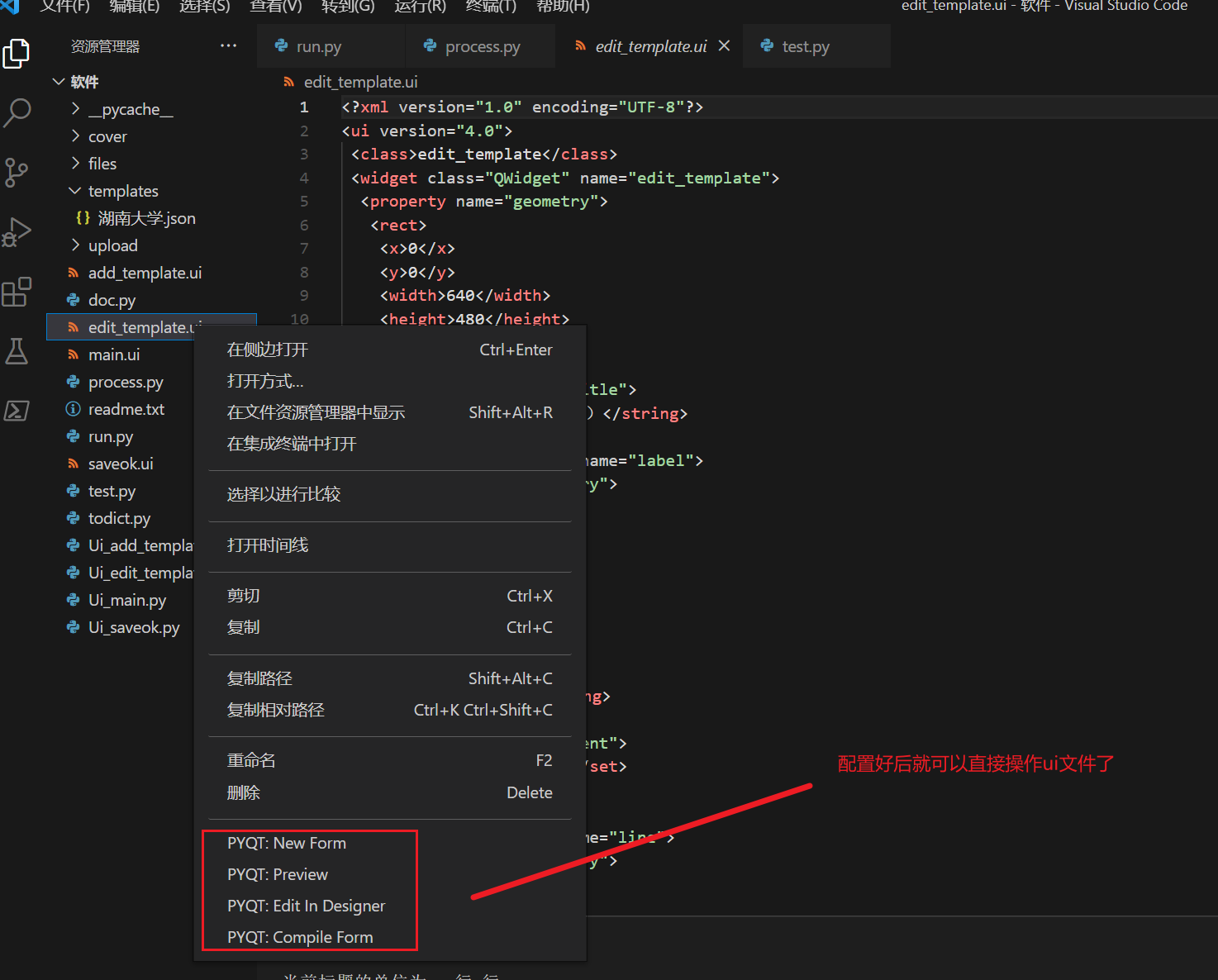Choose PYQT: New Form menu entry

pos(390,843)
